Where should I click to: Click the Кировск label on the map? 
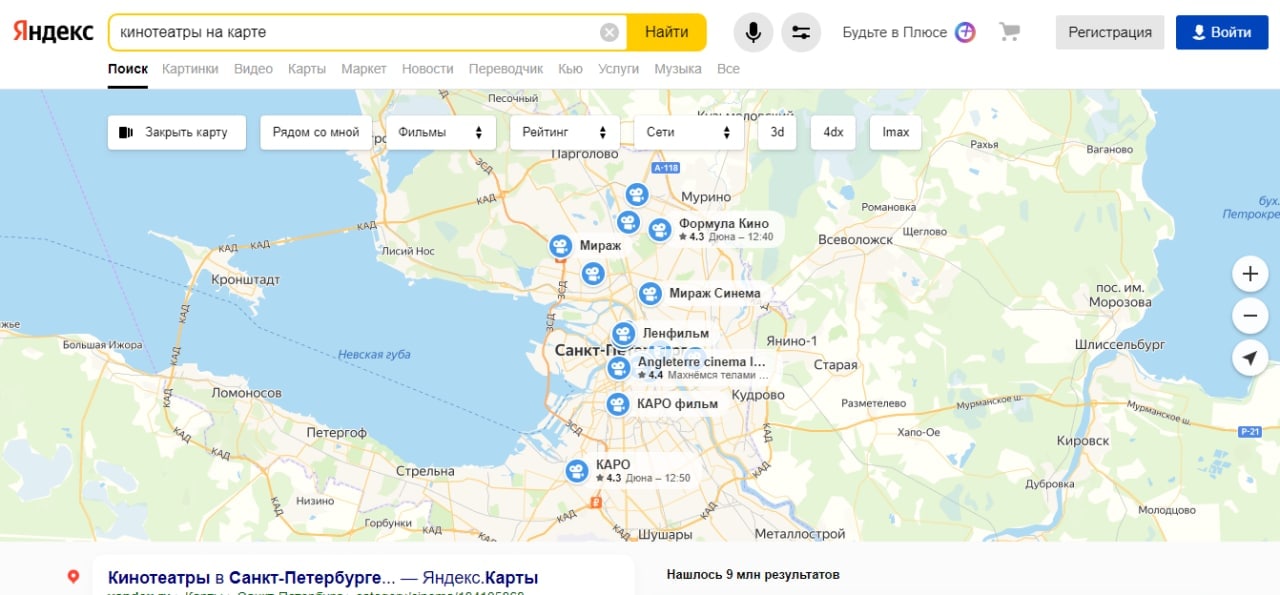[1083, 441]
